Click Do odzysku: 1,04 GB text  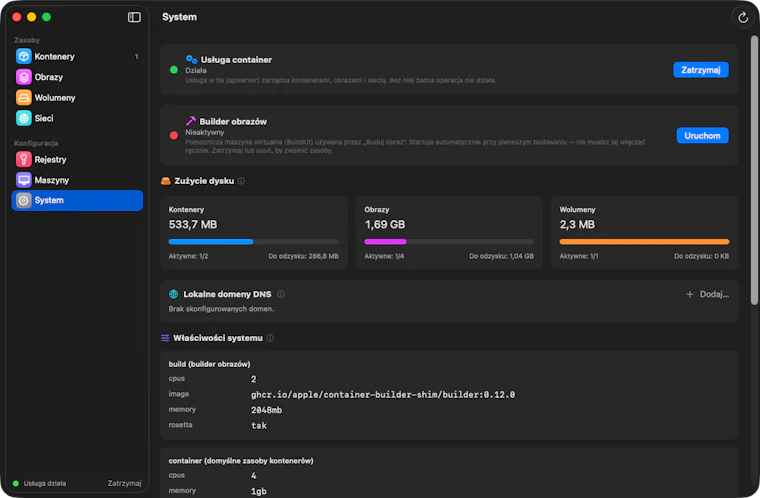pos(501,256)
